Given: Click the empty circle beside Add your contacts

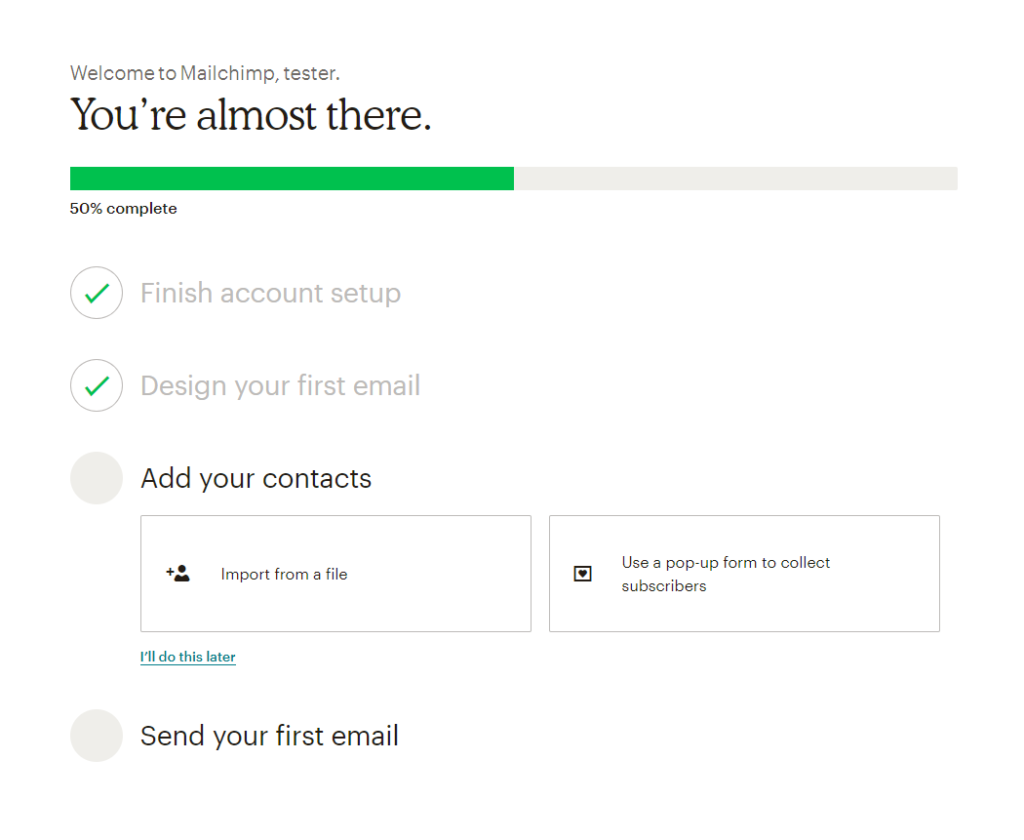Looking at the screenshot, I should tap(96, 478).
